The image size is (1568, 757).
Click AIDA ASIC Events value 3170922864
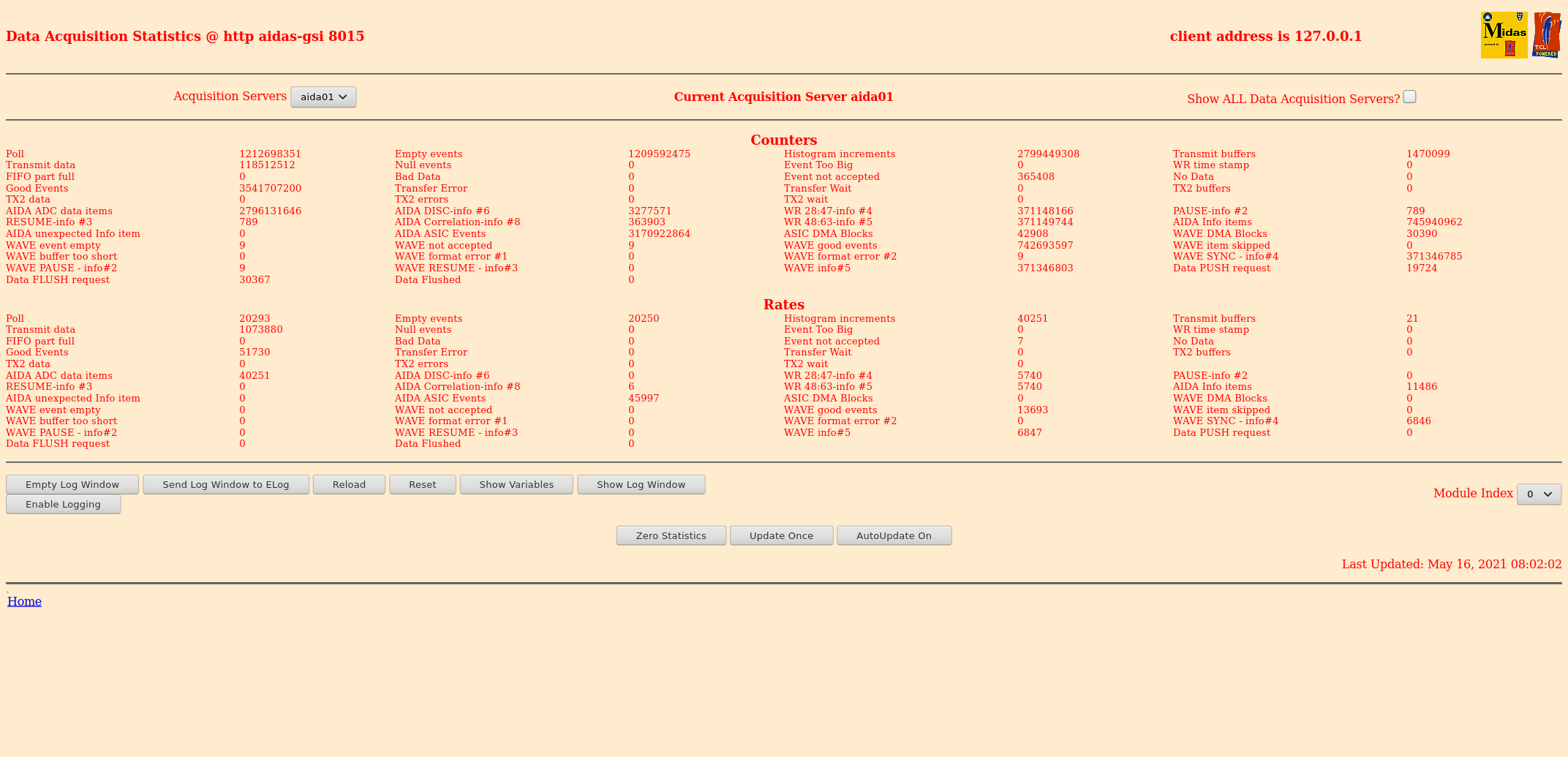[659, 234]
